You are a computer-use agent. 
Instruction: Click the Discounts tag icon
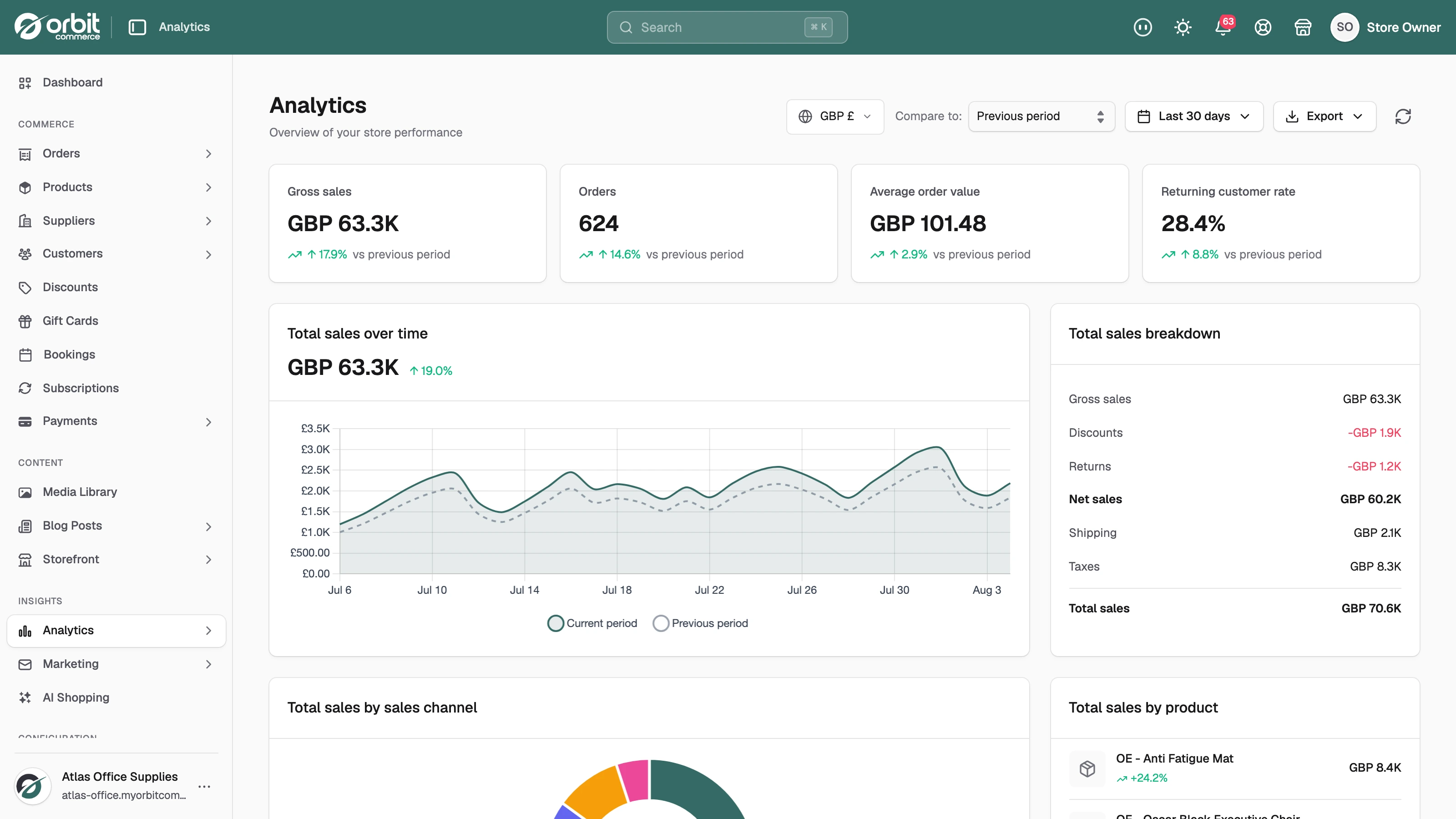(25, 288)
